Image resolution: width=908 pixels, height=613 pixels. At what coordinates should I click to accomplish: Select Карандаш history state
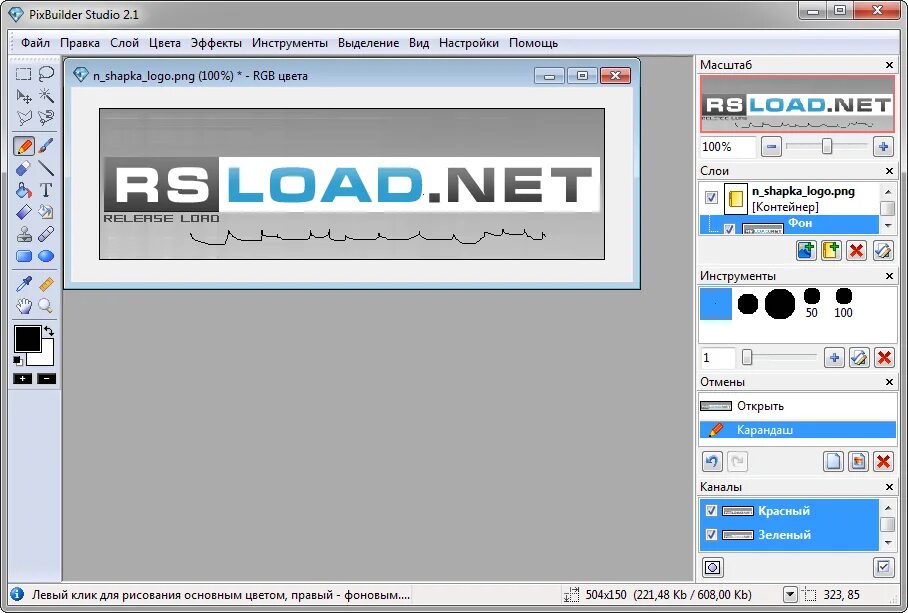click(797, 430)
